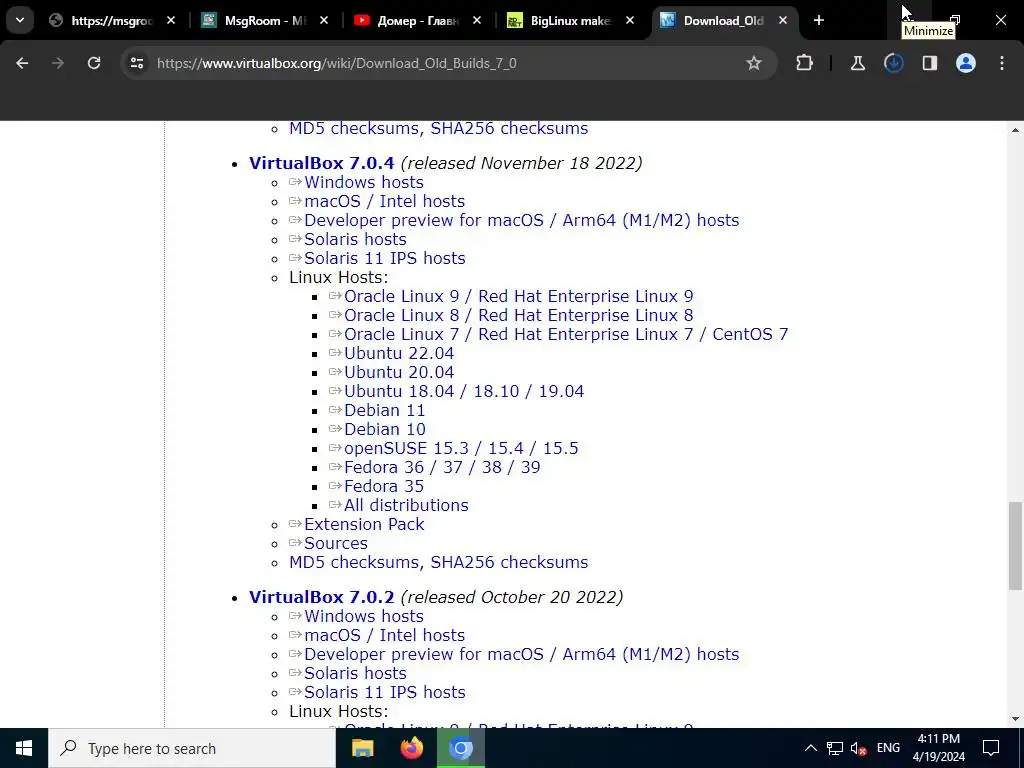
Task: Switch to the https://msgroom tab
Action: pyautogui.click(x=112, y=21)
